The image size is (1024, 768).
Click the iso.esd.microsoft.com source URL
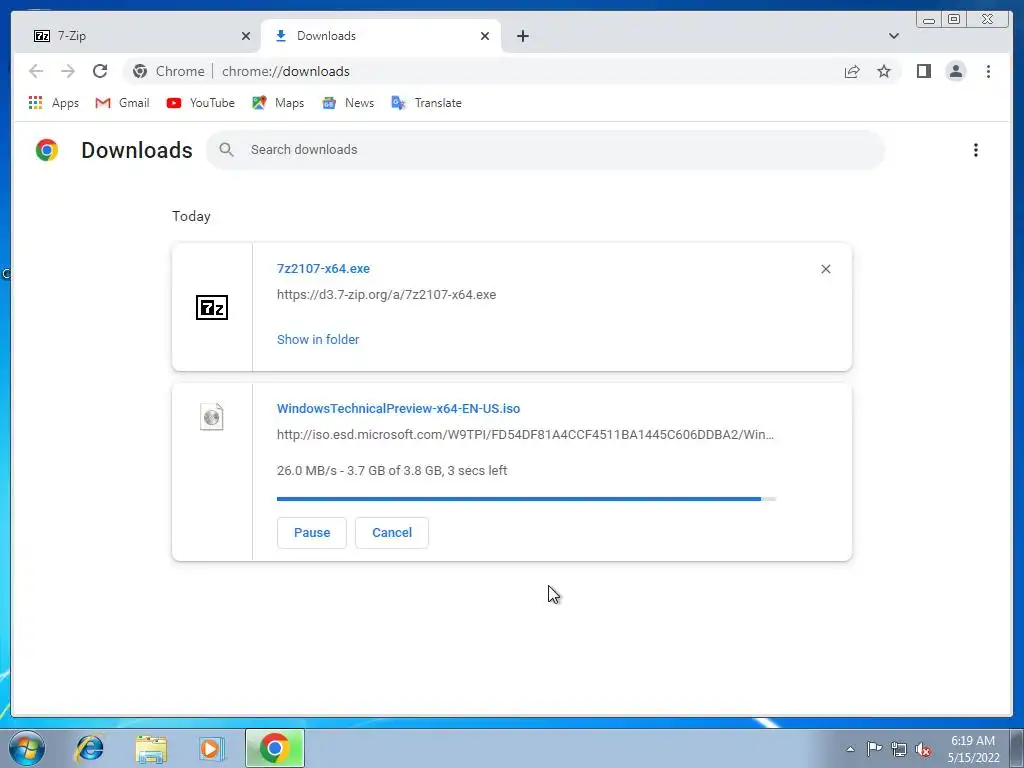[525, 435]
